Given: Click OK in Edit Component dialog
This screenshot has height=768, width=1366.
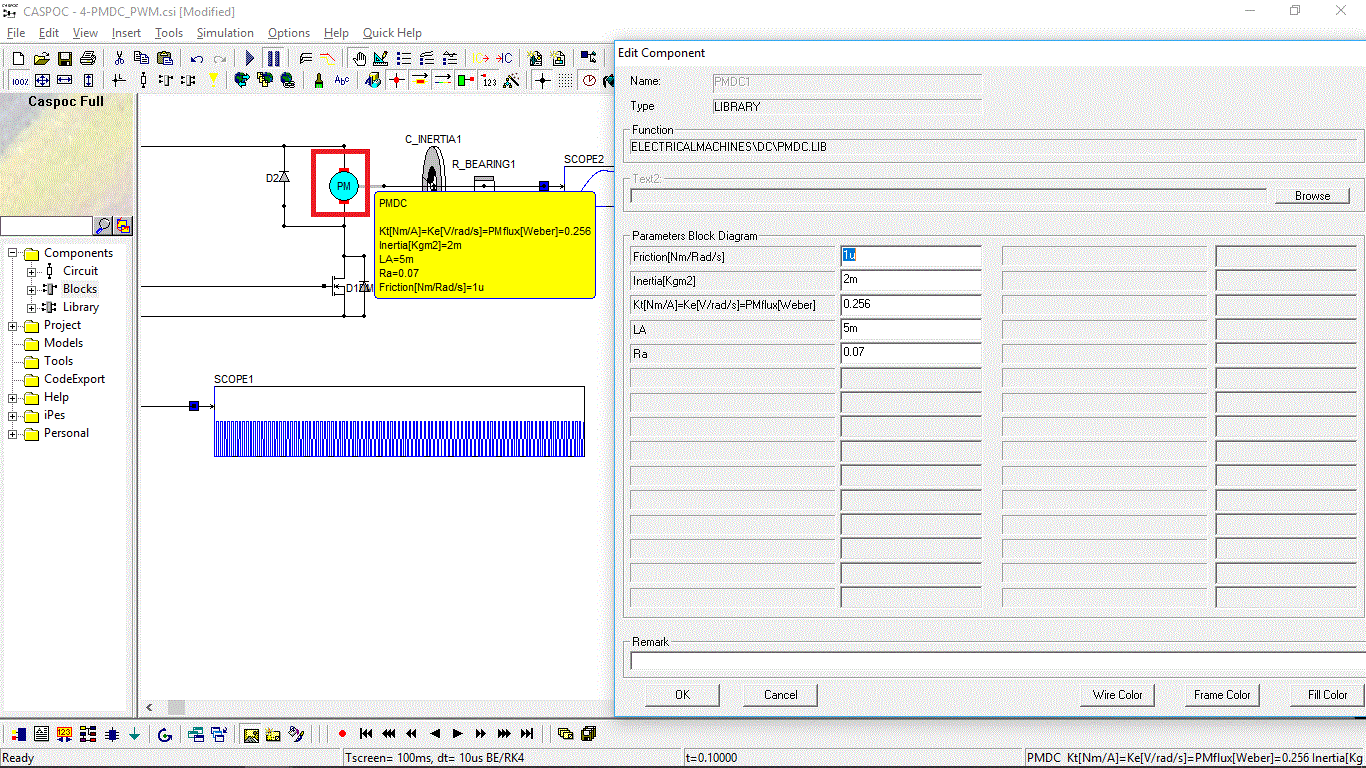Looking at the screenshot, I should tap(682, 695).
